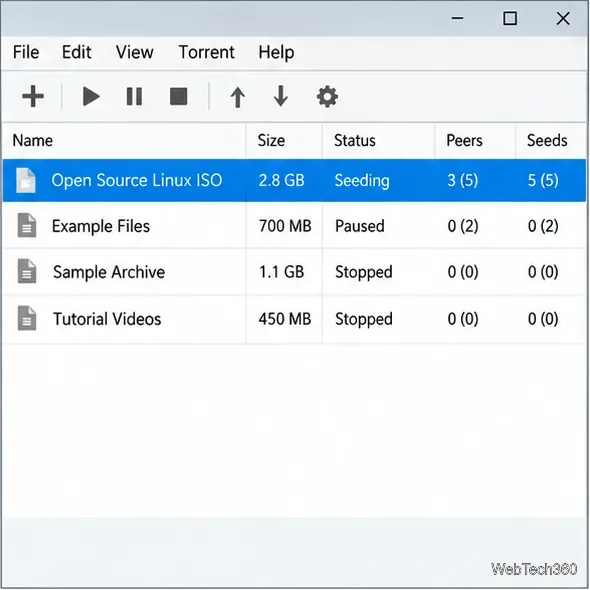Select the Open Source Linux ISO name
The height and width of the screenshot is (590, 590).
(137, 180)
